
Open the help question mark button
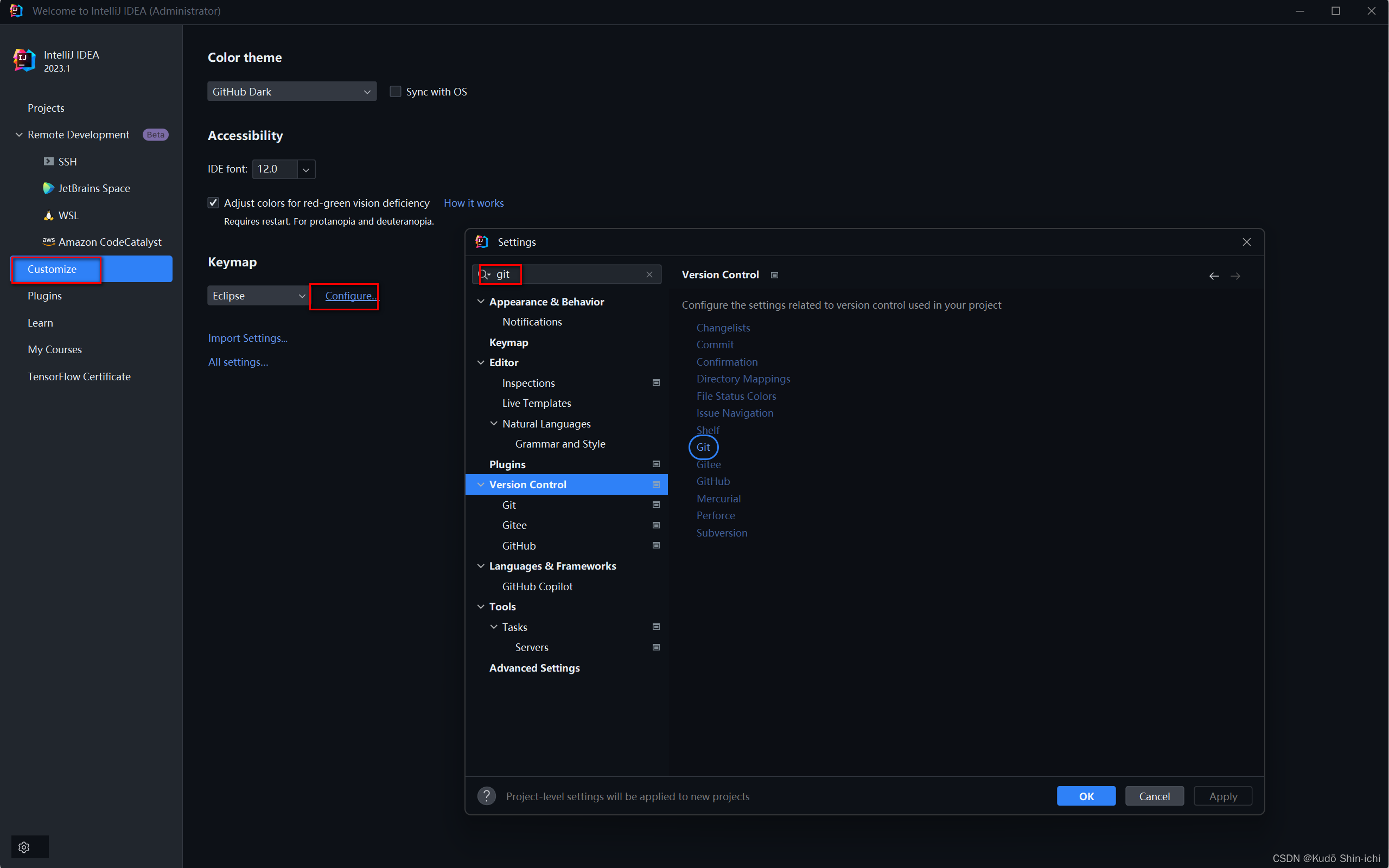(487, 796)
